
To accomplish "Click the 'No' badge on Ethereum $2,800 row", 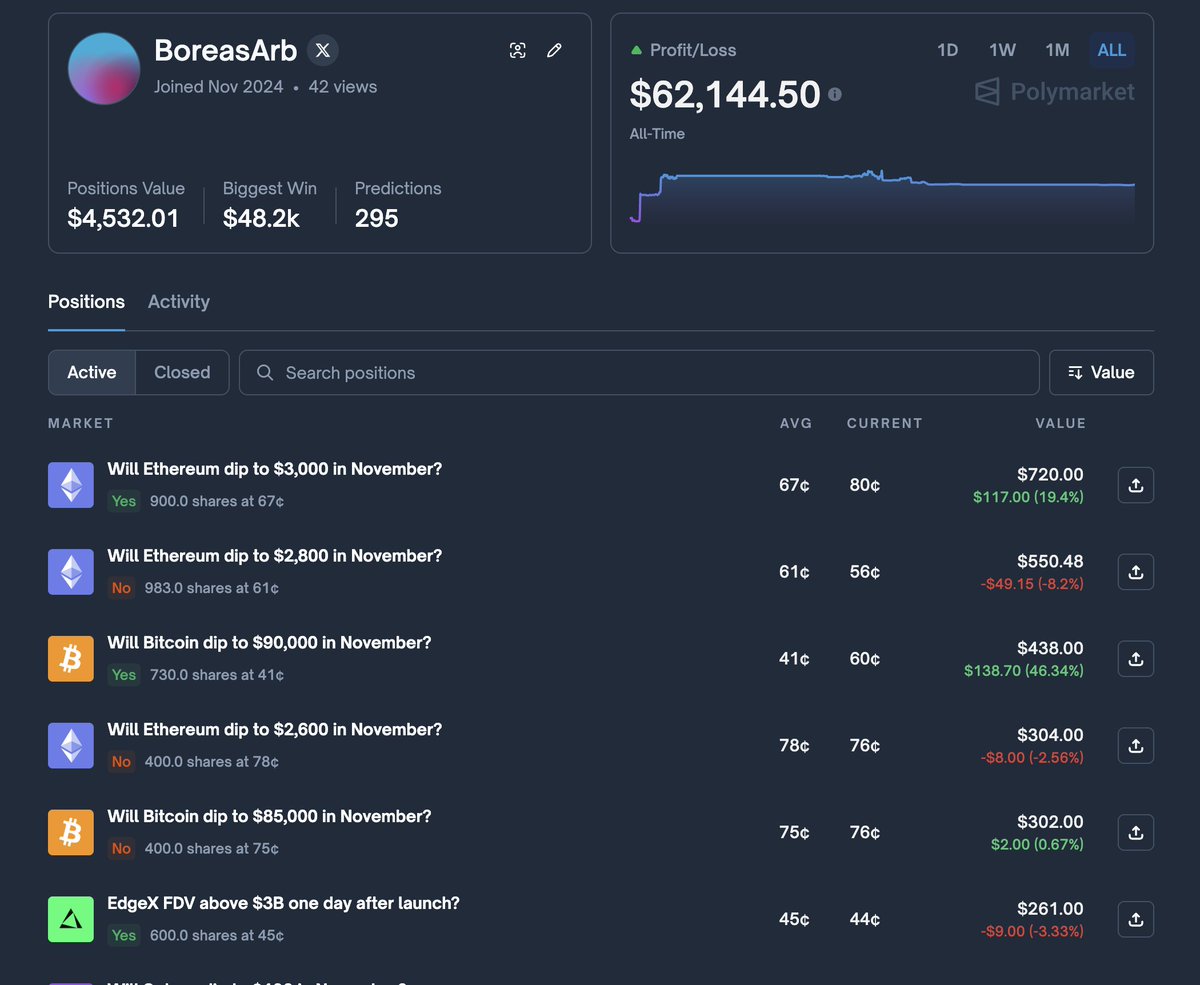I will pyautogui.click(x=121, y=588).
